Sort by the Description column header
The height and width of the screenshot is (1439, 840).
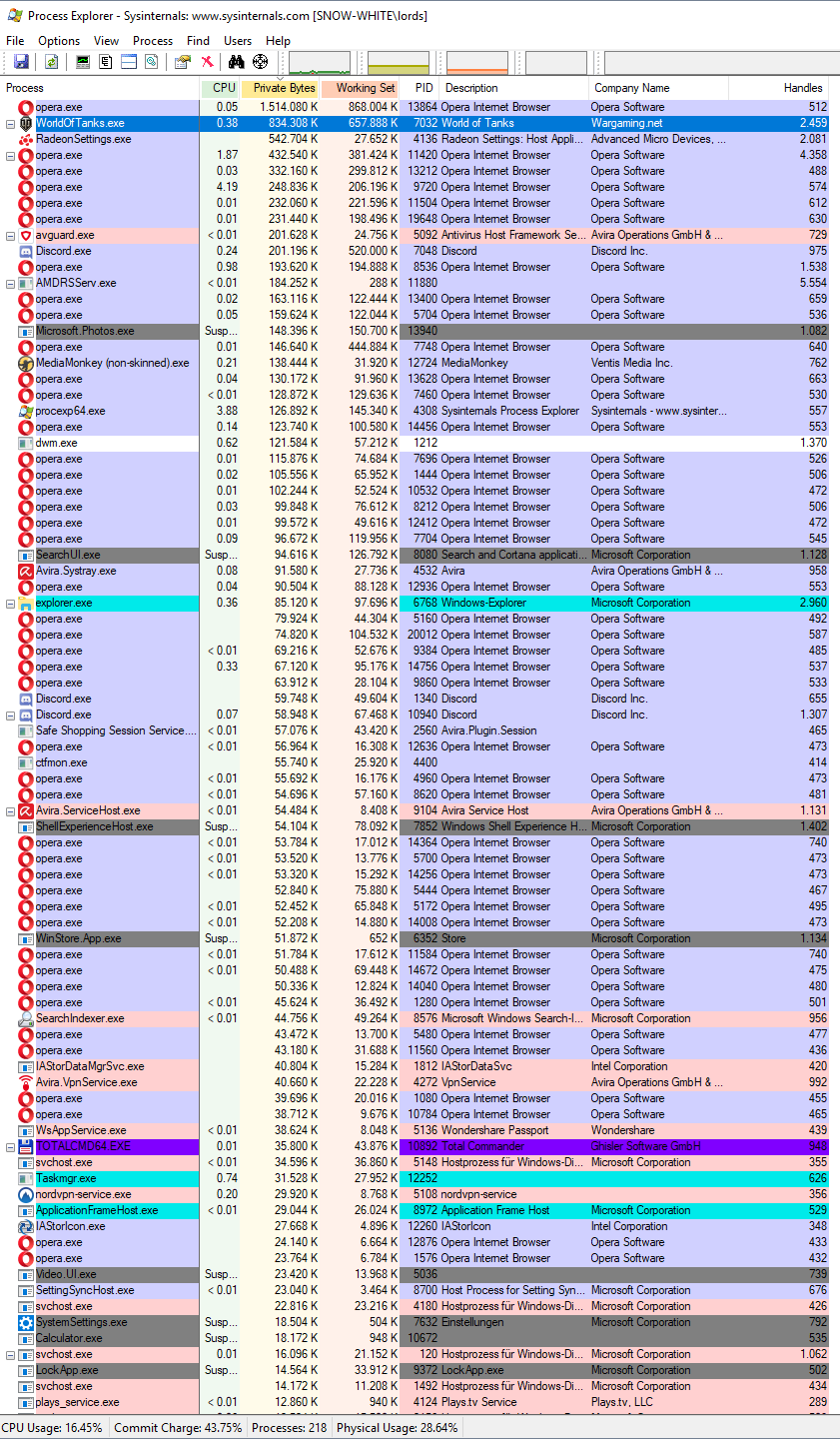(514, 88)
